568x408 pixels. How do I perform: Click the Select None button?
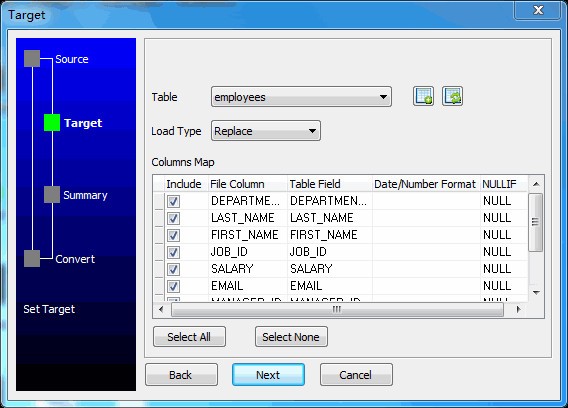click(x=291, y=337)
